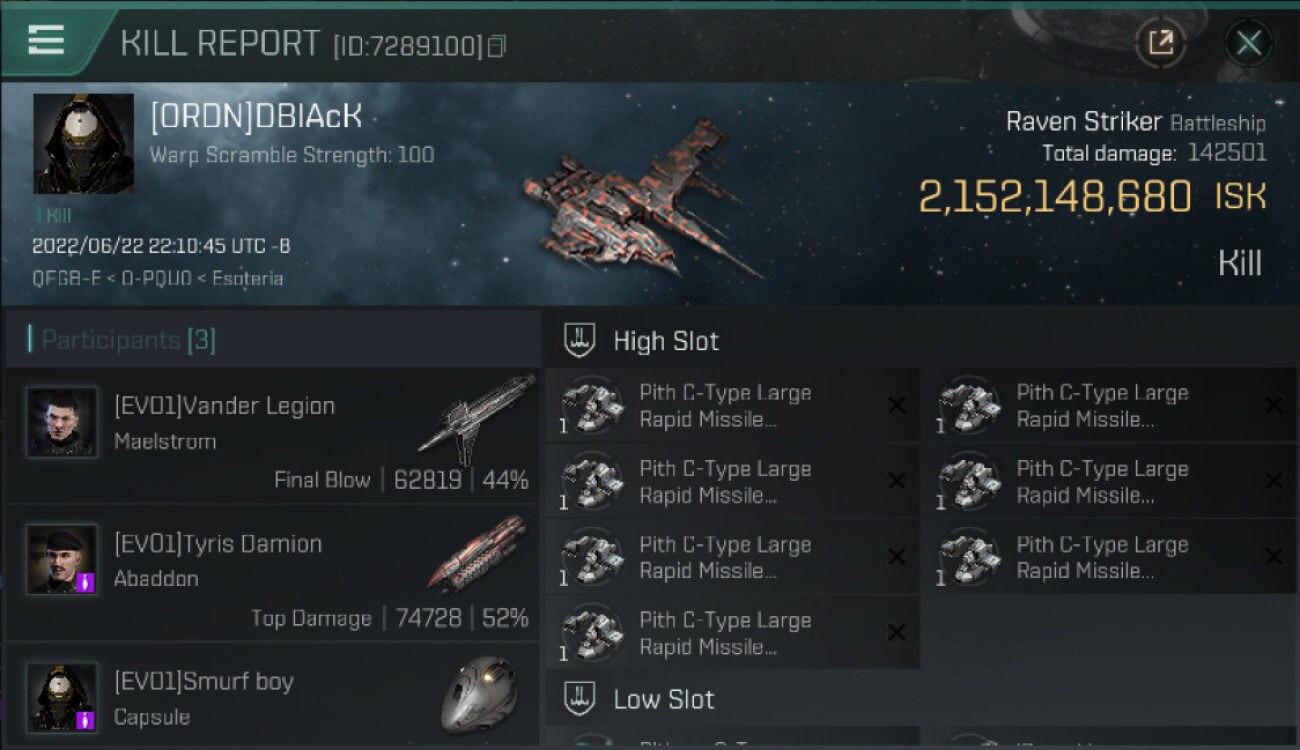Click Vander Legion's pilot portrait

point(62,422)
